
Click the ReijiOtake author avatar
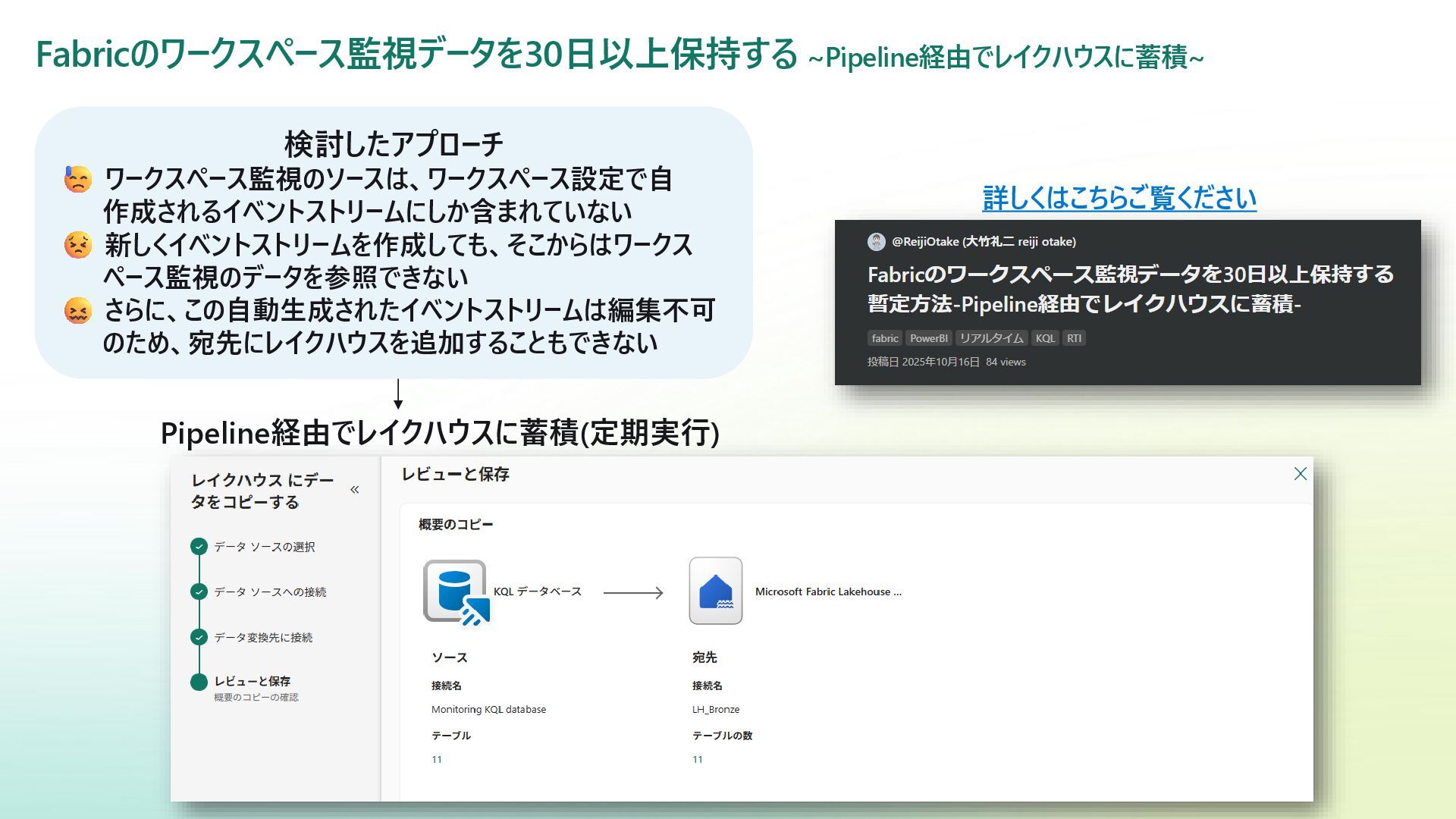pyautogui.click(x=876, y=242)
